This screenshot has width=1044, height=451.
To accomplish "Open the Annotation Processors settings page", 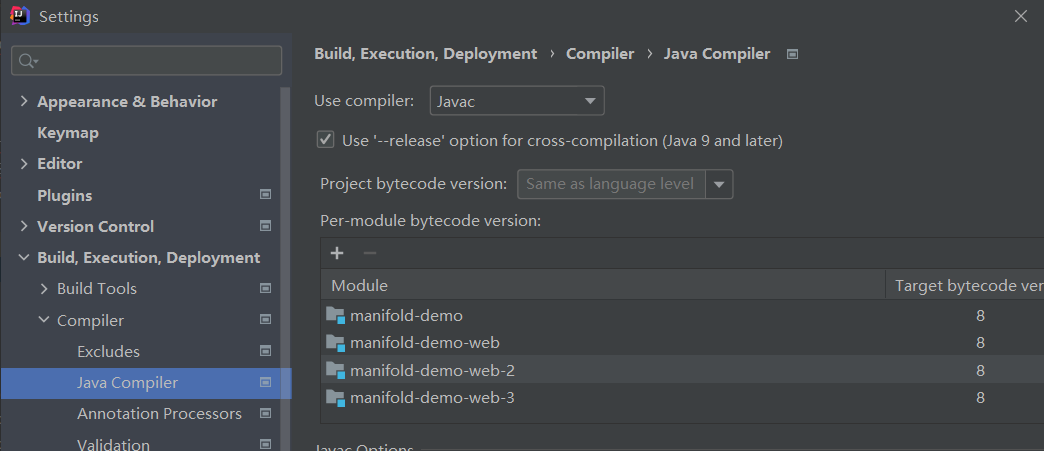I will point(159,414).
